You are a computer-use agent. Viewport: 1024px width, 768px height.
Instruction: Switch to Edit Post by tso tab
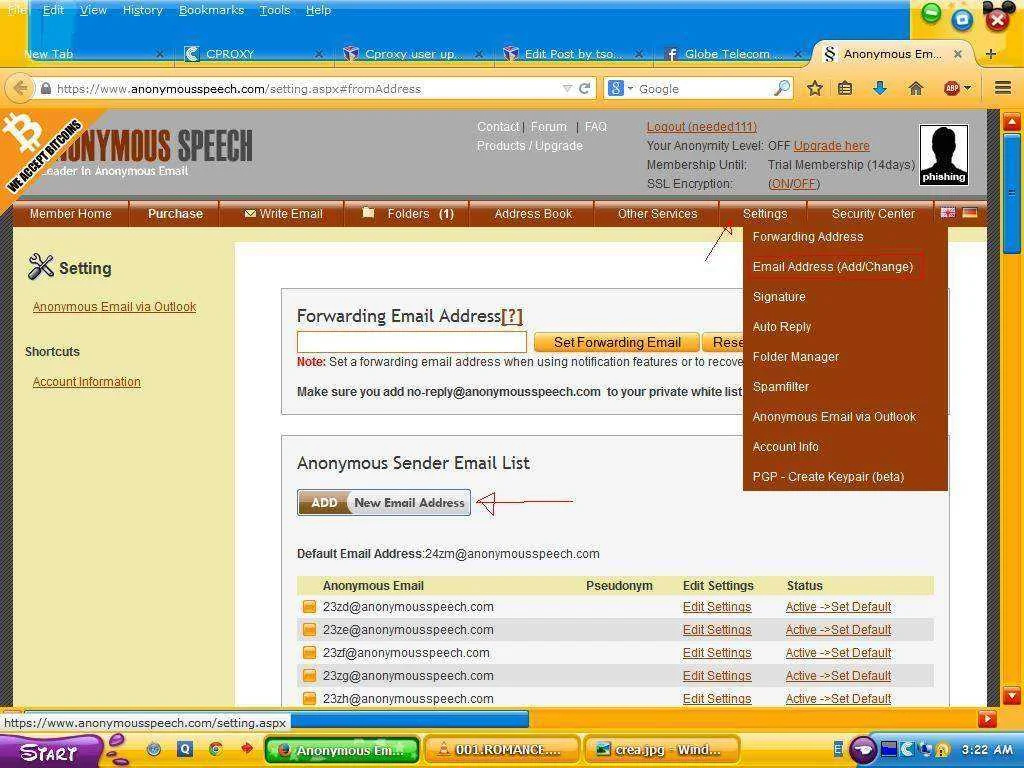573,54
